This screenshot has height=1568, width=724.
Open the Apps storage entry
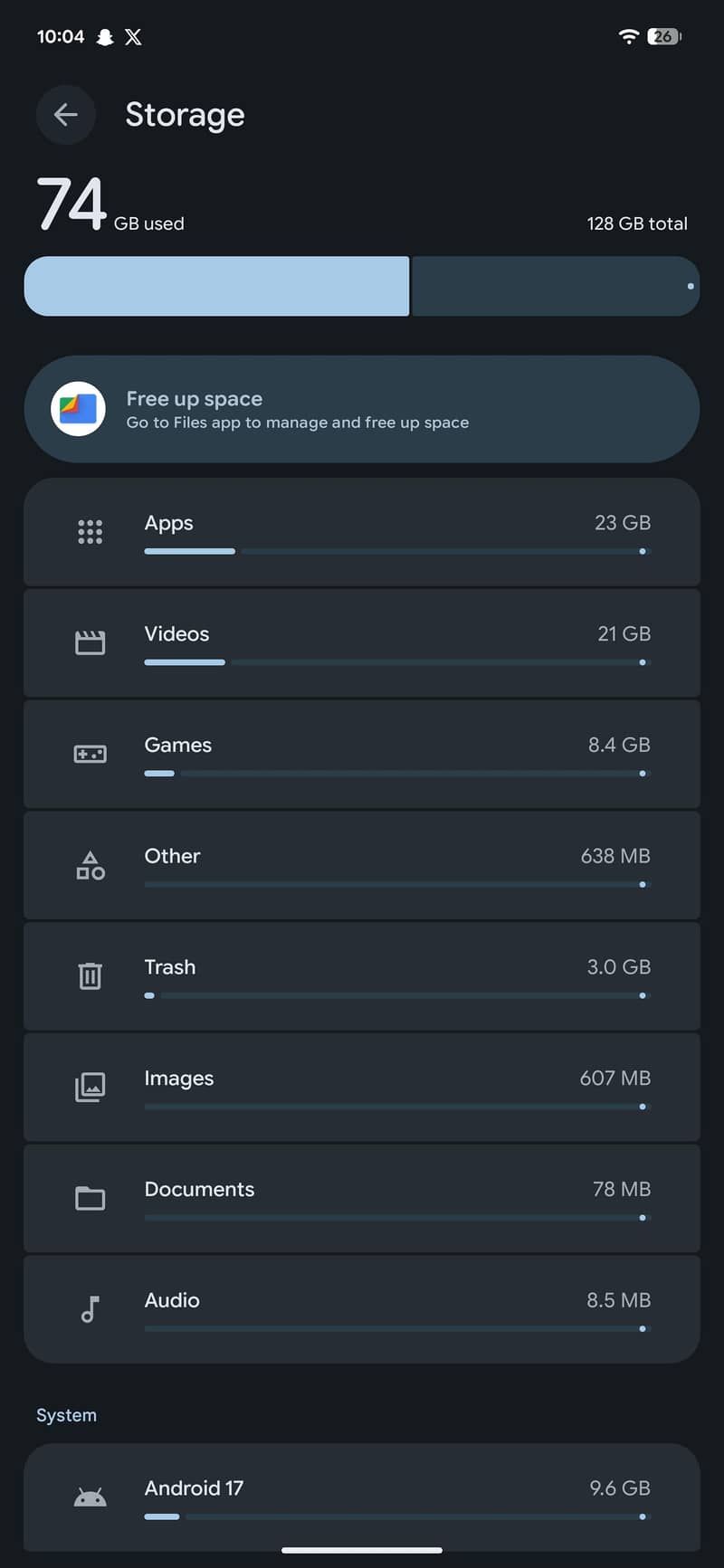pos(362,532)
